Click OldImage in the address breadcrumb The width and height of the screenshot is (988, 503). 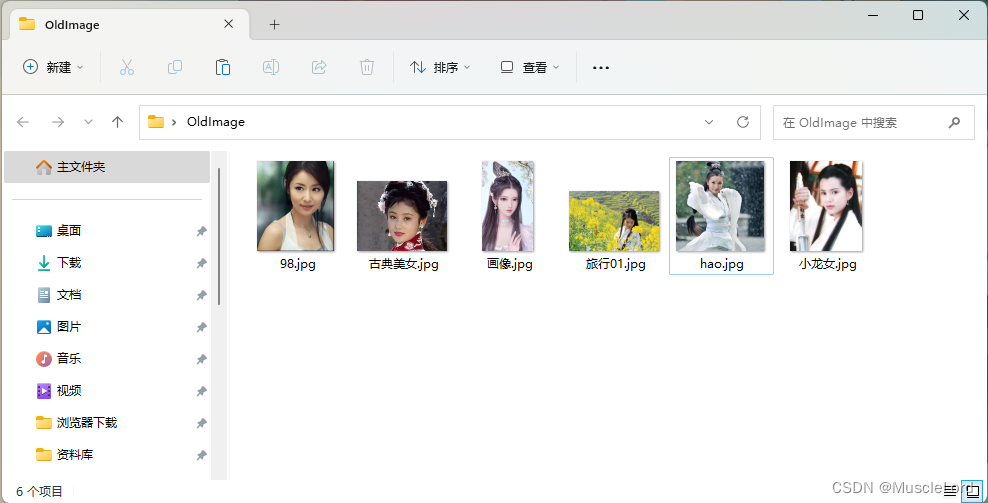pos(215,122)
